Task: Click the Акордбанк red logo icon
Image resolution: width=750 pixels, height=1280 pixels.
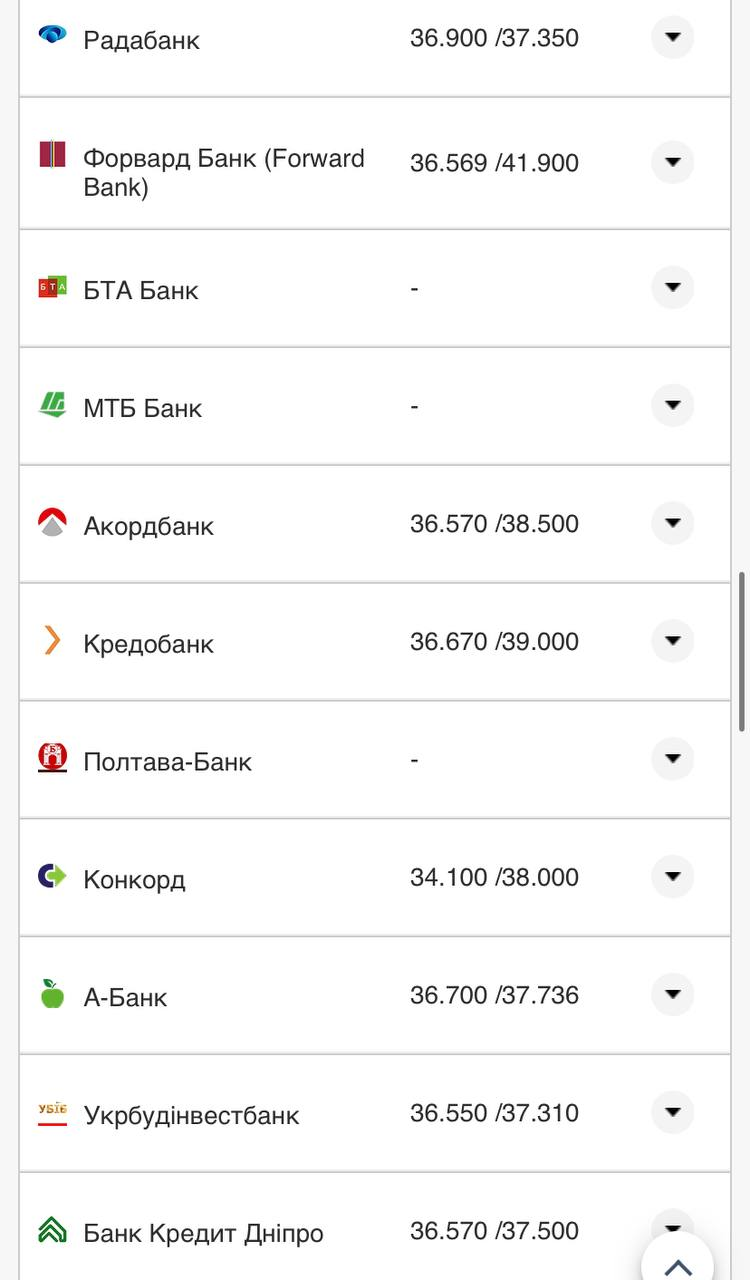Action: click(52, 523)
